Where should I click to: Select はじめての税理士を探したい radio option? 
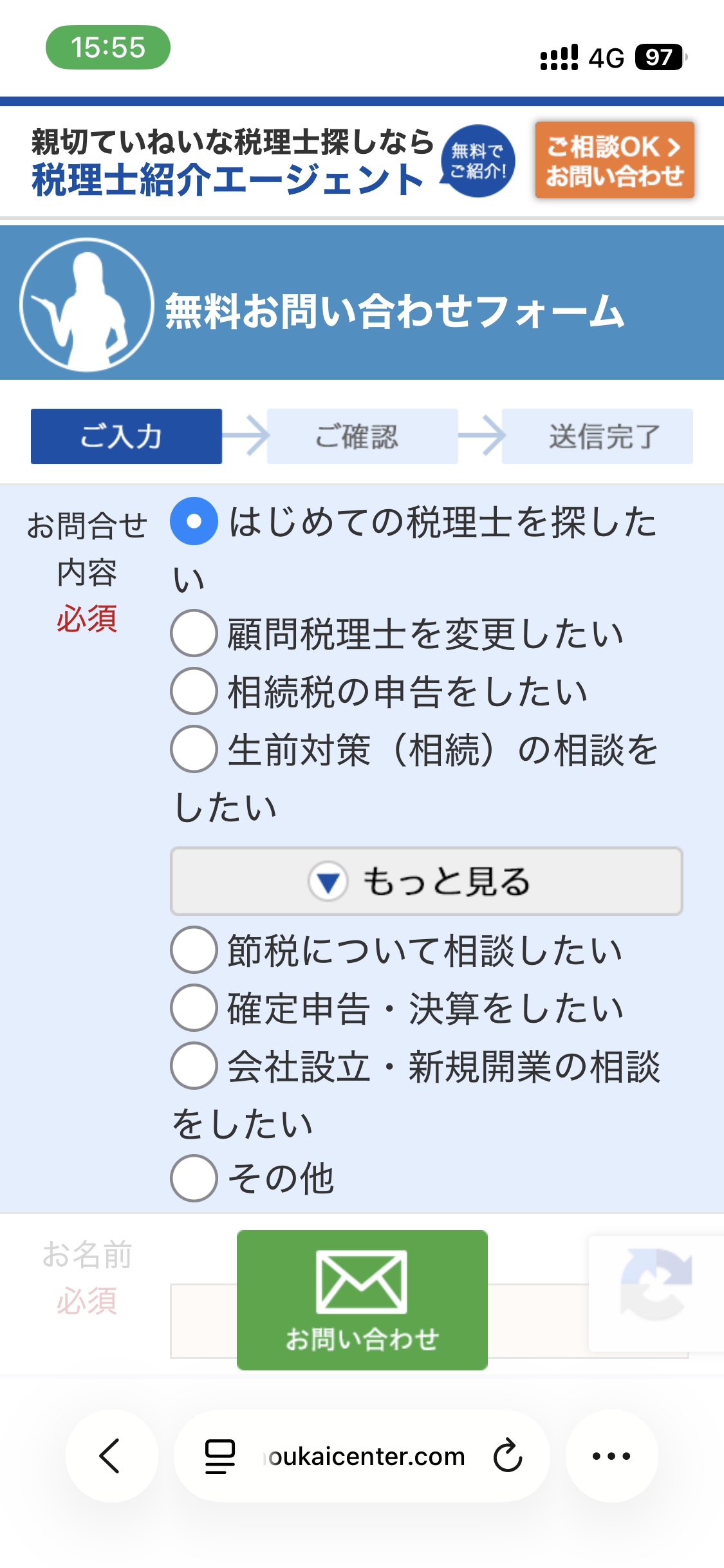194,521
